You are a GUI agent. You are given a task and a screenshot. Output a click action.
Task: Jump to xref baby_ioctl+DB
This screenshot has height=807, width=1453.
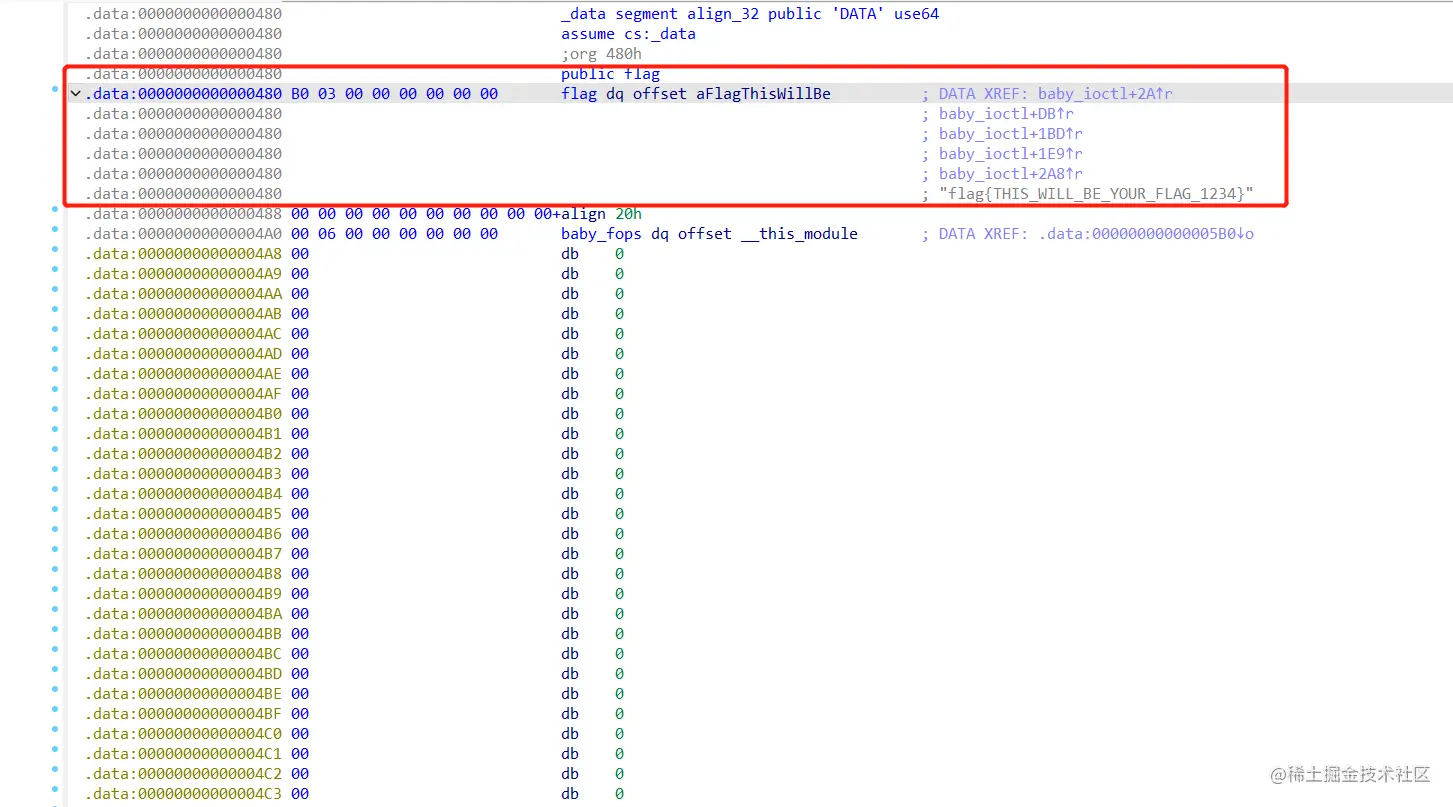coord(1006,114)
